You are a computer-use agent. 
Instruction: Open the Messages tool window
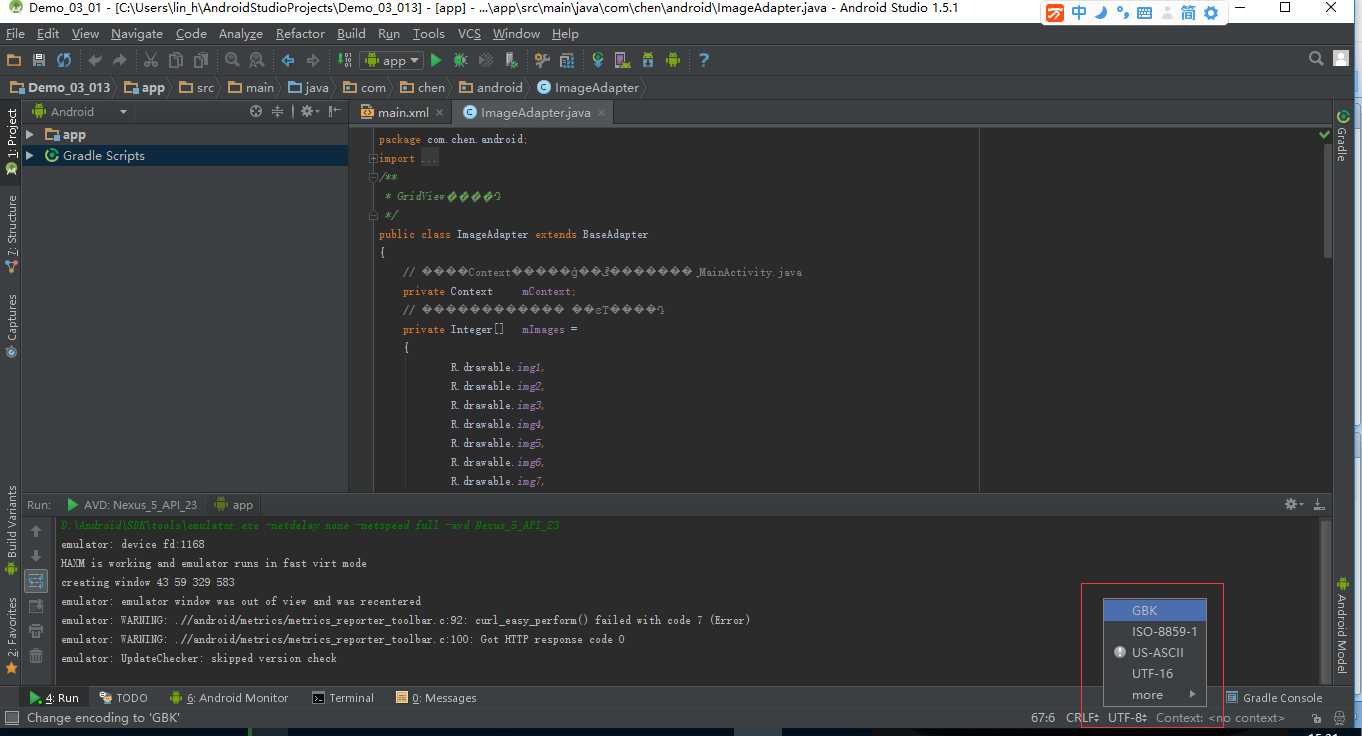tap(436, 698)
